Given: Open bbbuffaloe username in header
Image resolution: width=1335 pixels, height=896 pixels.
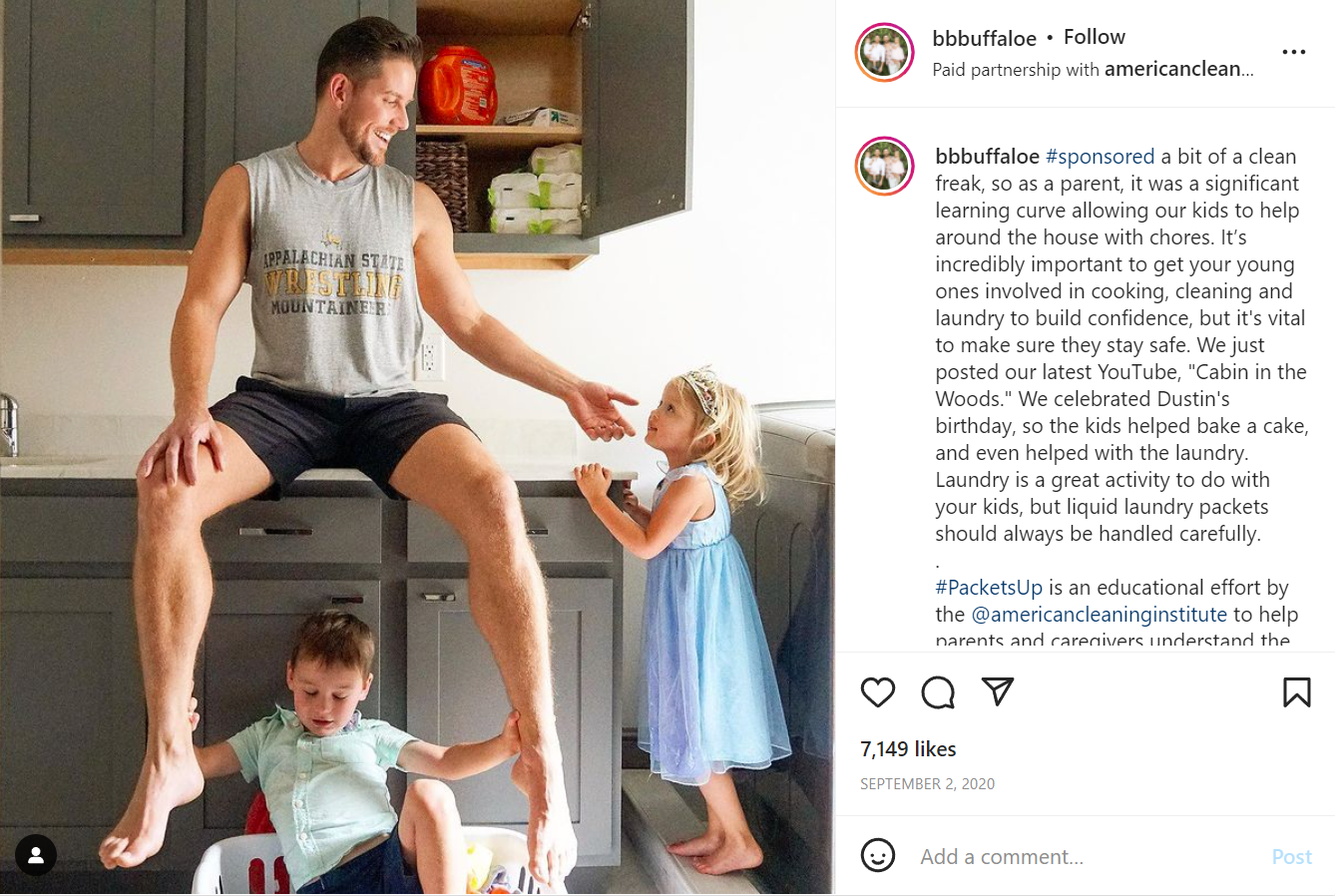Looking at the screenshot, I should click(x=984, y=38).
